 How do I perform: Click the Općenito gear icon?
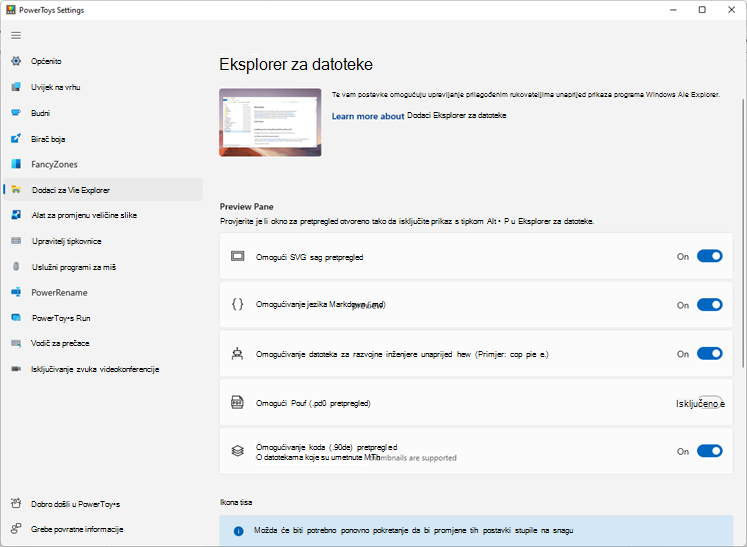tap(16, 61)
